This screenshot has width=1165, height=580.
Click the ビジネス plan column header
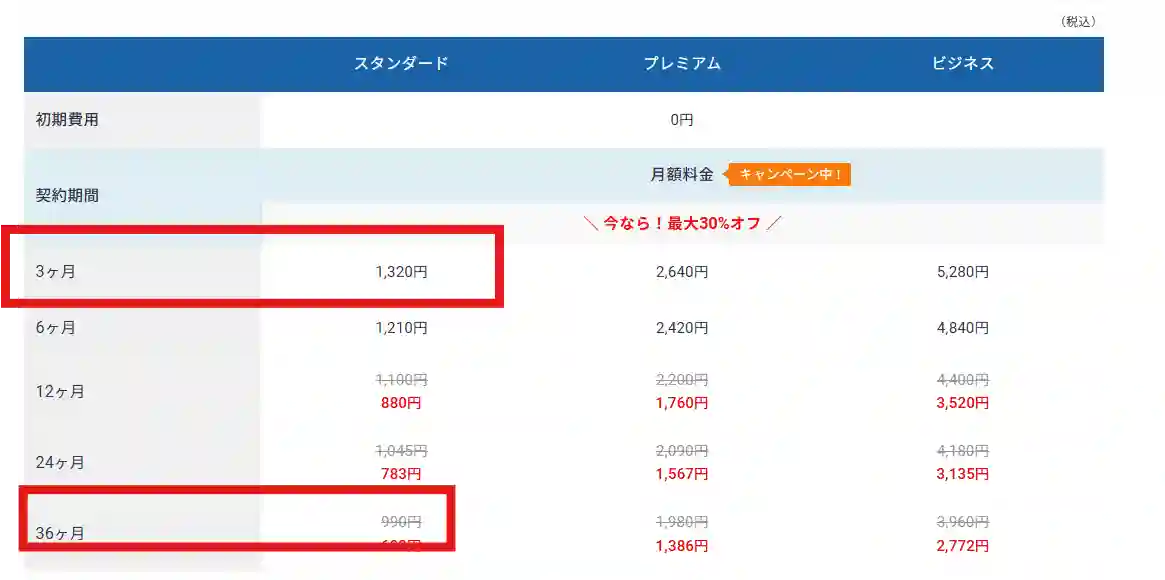[x=963, y=64]
